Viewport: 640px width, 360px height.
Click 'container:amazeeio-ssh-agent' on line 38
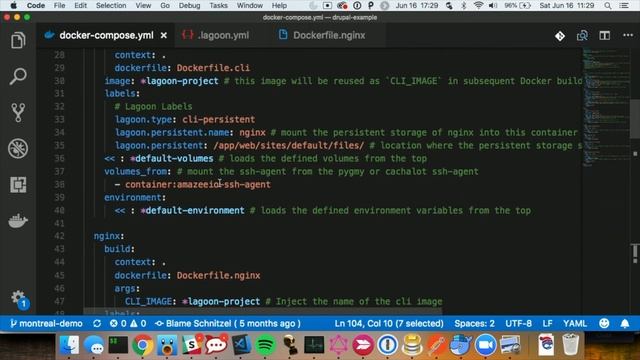pyautogui.click(x=198, y=184)
